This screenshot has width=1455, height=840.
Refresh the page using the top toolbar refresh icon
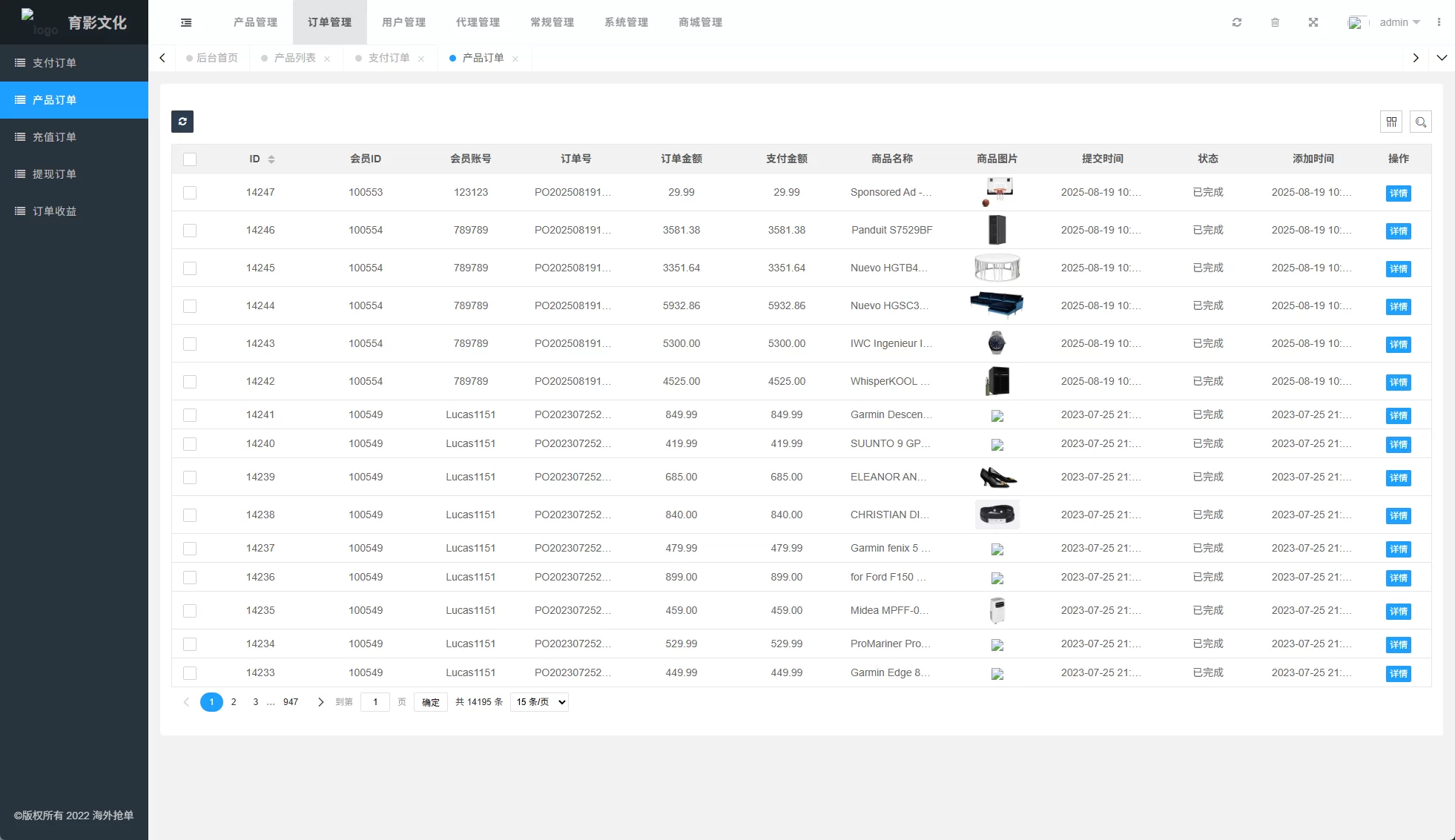pos(1237,22)
